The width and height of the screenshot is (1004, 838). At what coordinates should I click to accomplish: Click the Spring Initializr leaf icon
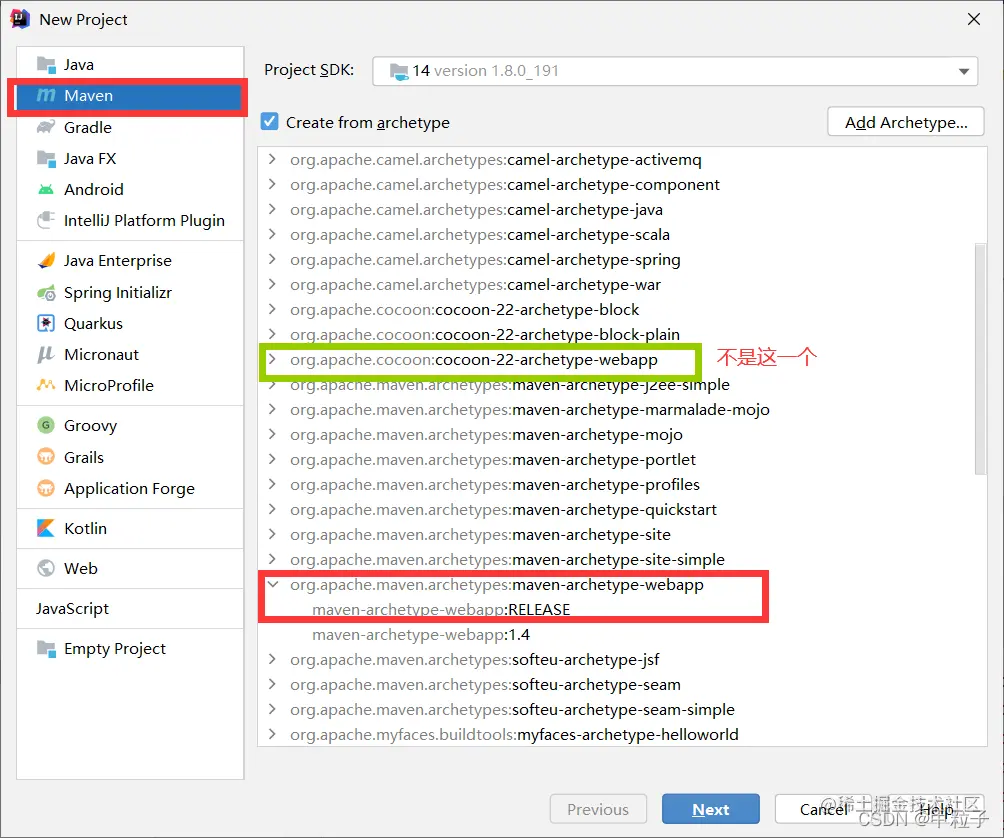(46, 293)
